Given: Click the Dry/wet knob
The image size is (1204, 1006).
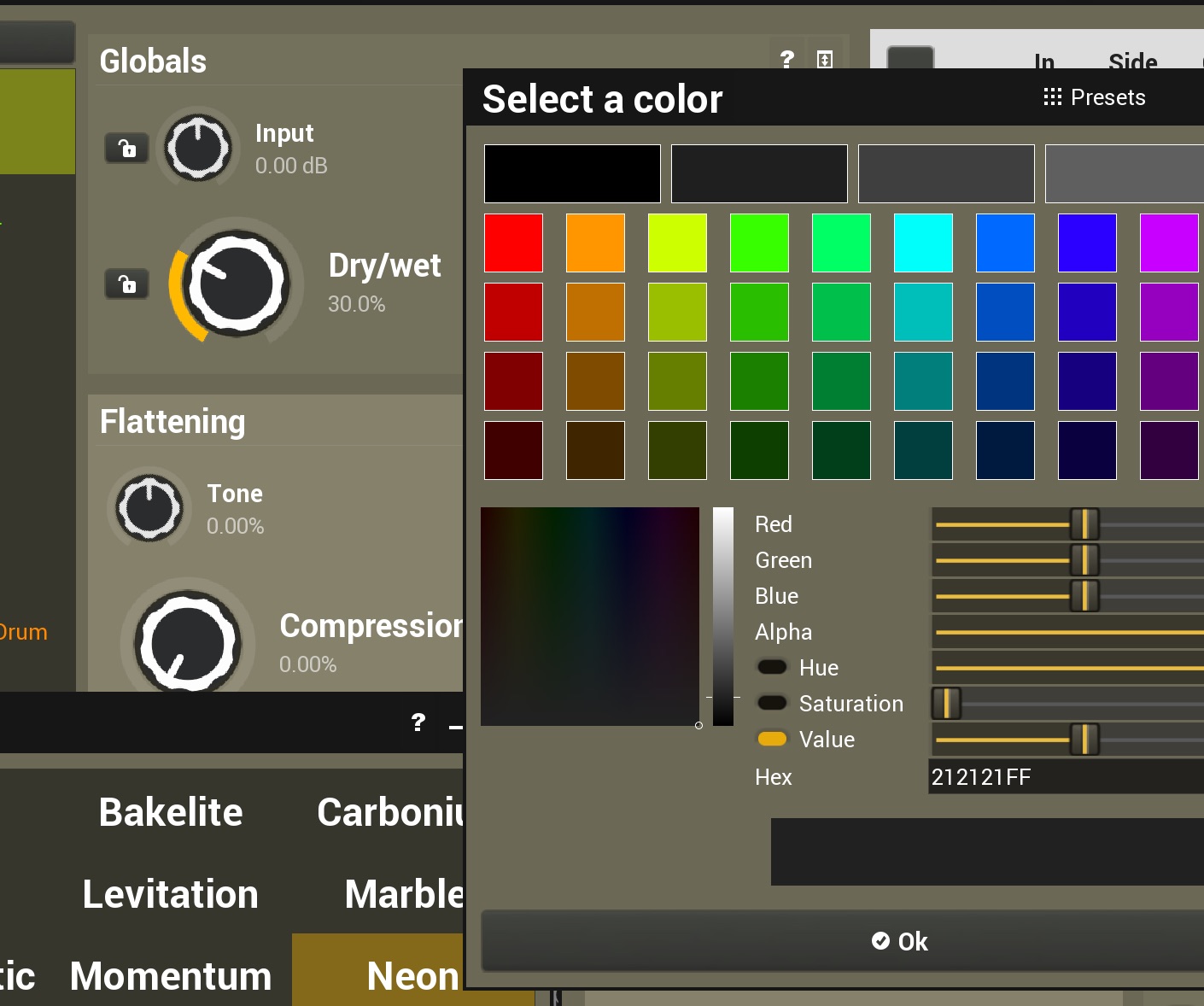Looking at the screenshot, I should (x=237, y=284).
